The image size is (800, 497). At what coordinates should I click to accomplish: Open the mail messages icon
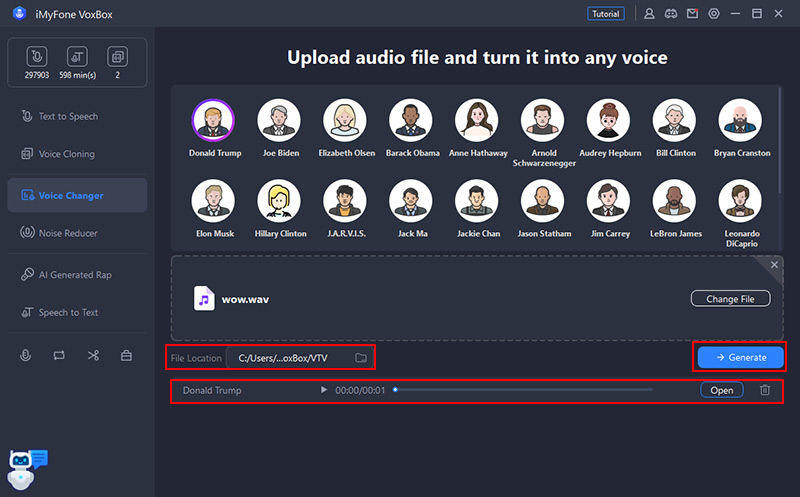(692, 14)
